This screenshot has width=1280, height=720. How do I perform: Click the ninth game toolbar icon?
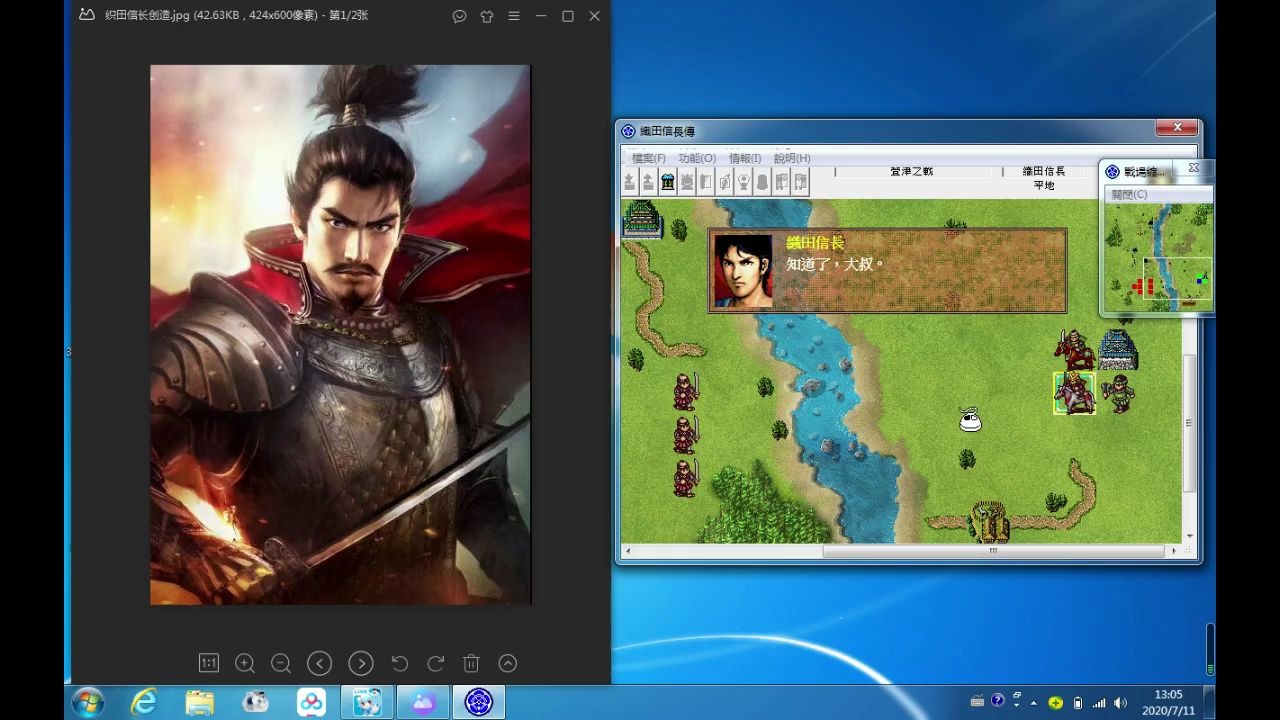tap(782, 181)
